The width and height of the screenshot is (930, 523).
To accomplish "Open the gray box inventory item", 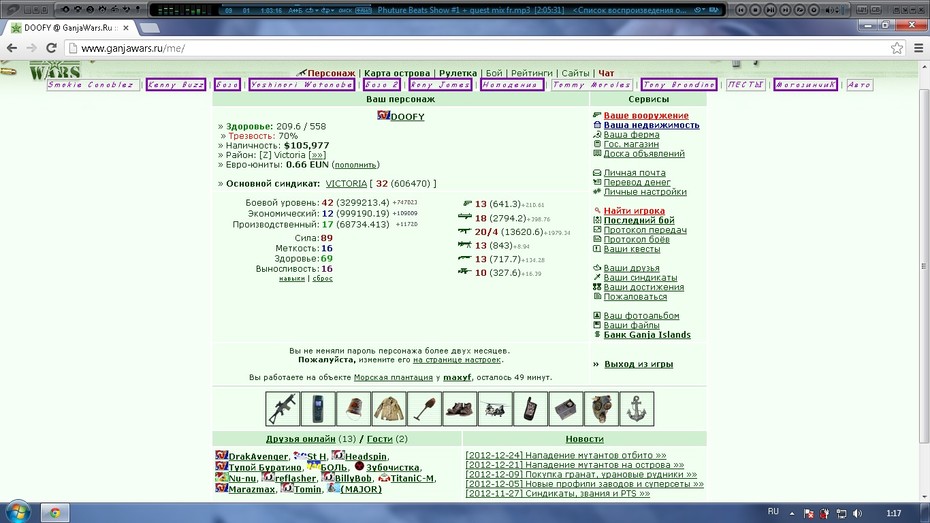I will pos(566,409).
